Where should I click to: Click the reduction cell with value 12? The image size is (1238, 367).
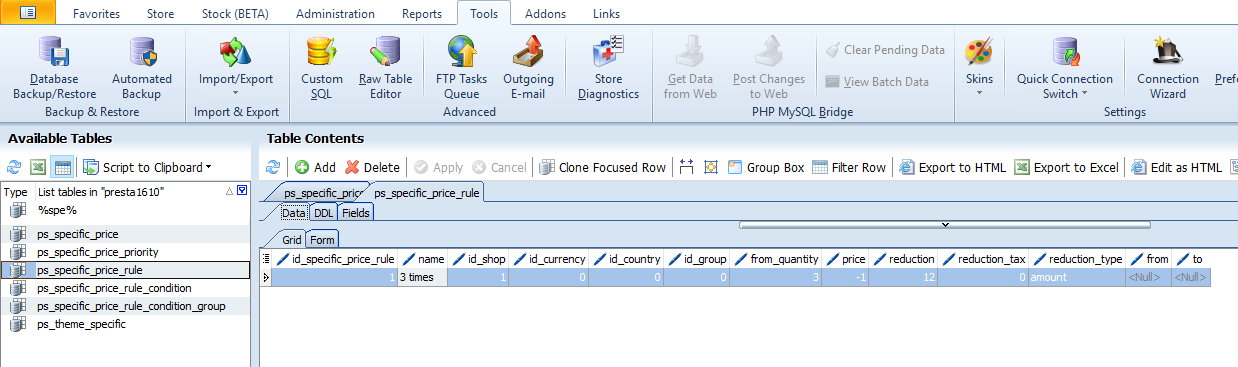pos(903,277)
